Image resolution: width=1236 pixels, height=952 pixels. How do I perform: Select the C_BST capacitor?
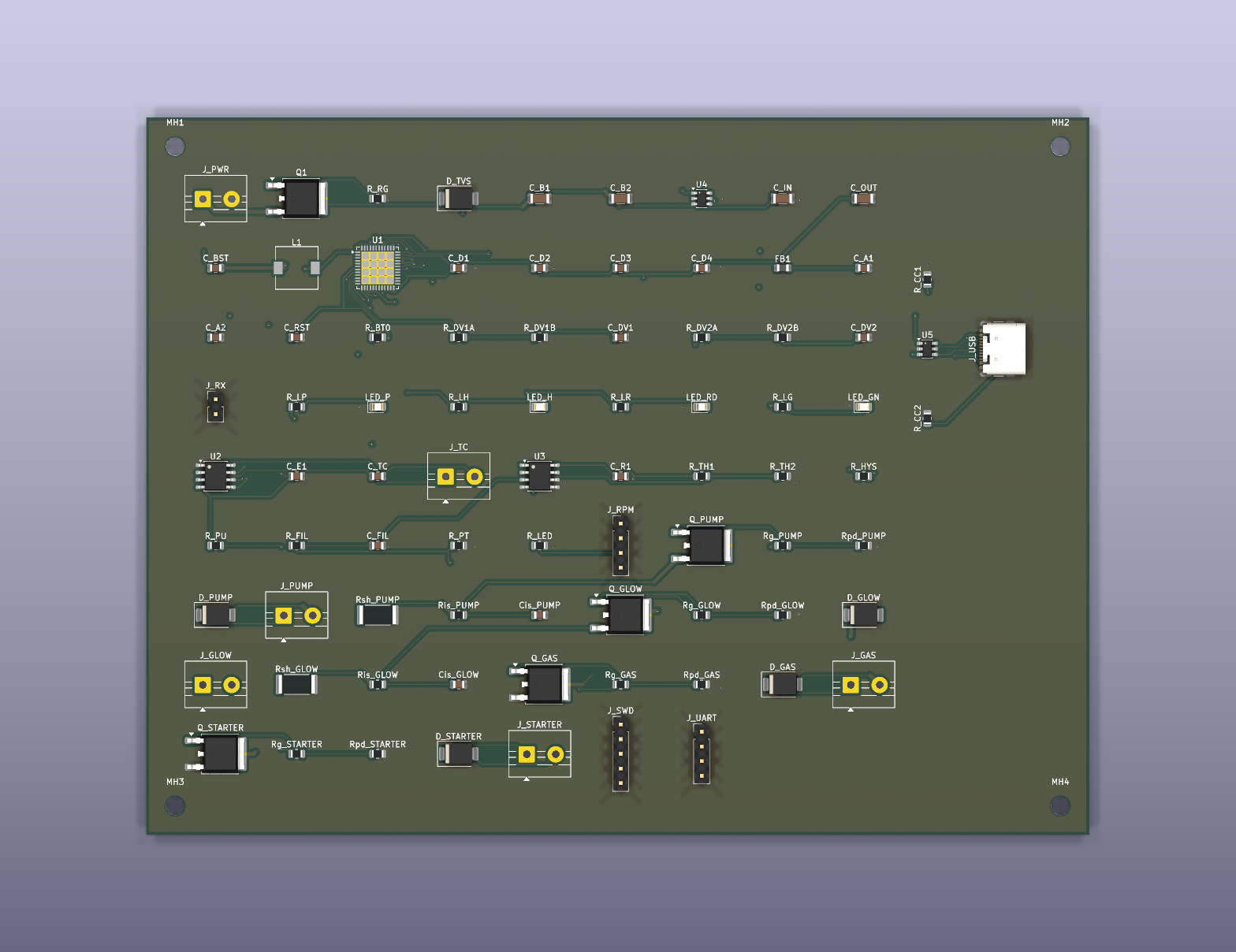(x=215, y=268)
